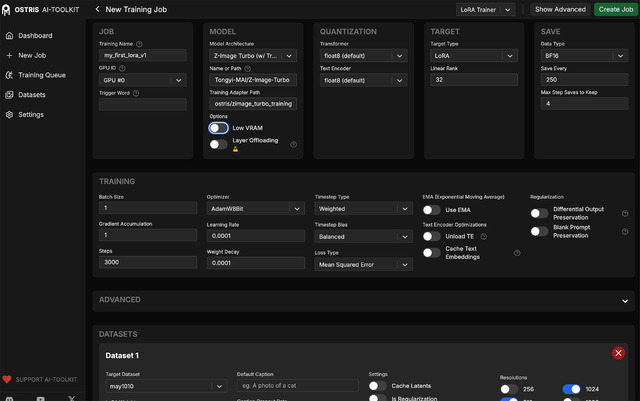
Task: Open the GPU ID dropdown
Action: (x=142, y=80)
